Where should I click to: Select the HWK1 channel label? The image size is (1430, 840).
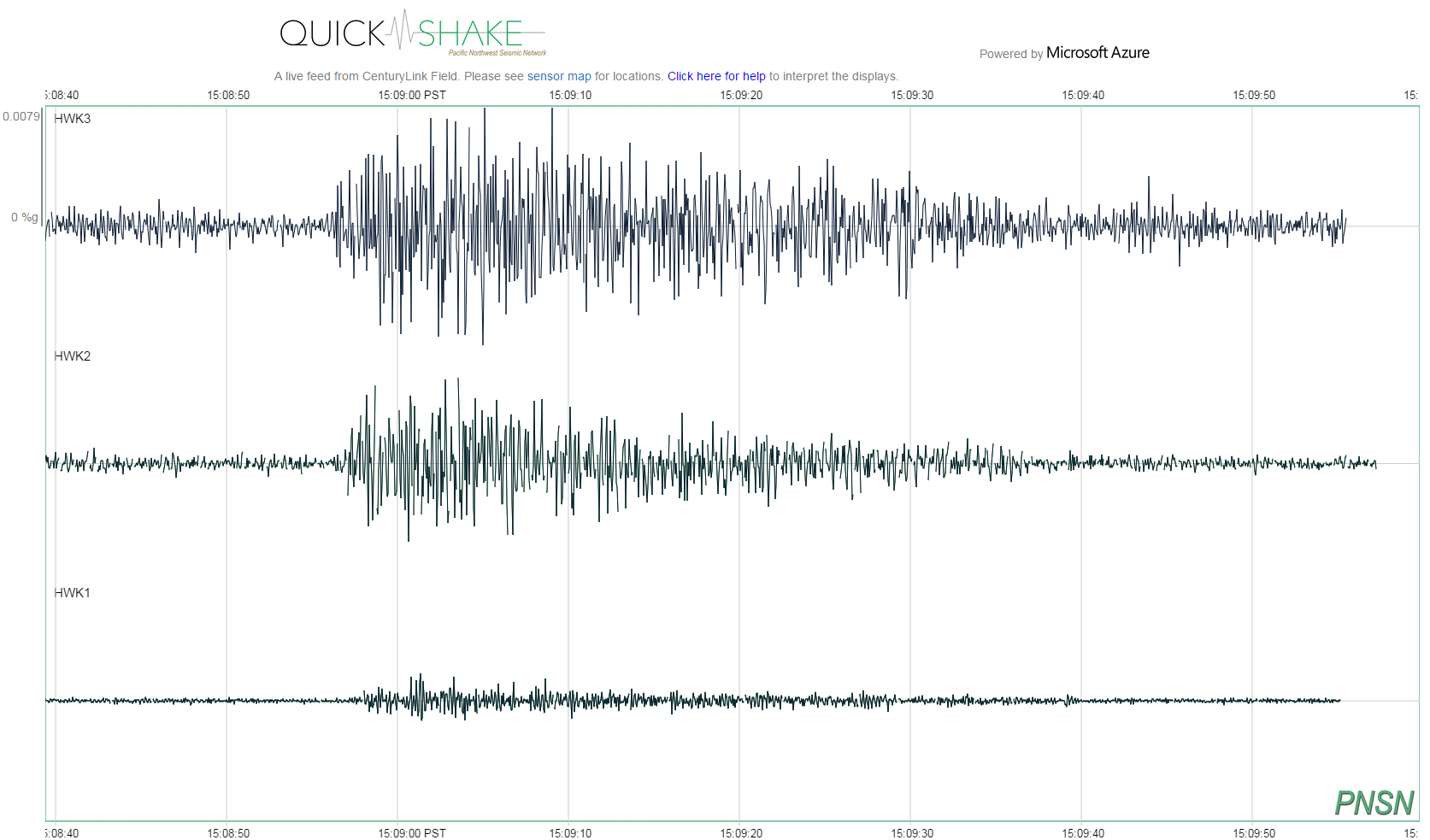[72, 593]
